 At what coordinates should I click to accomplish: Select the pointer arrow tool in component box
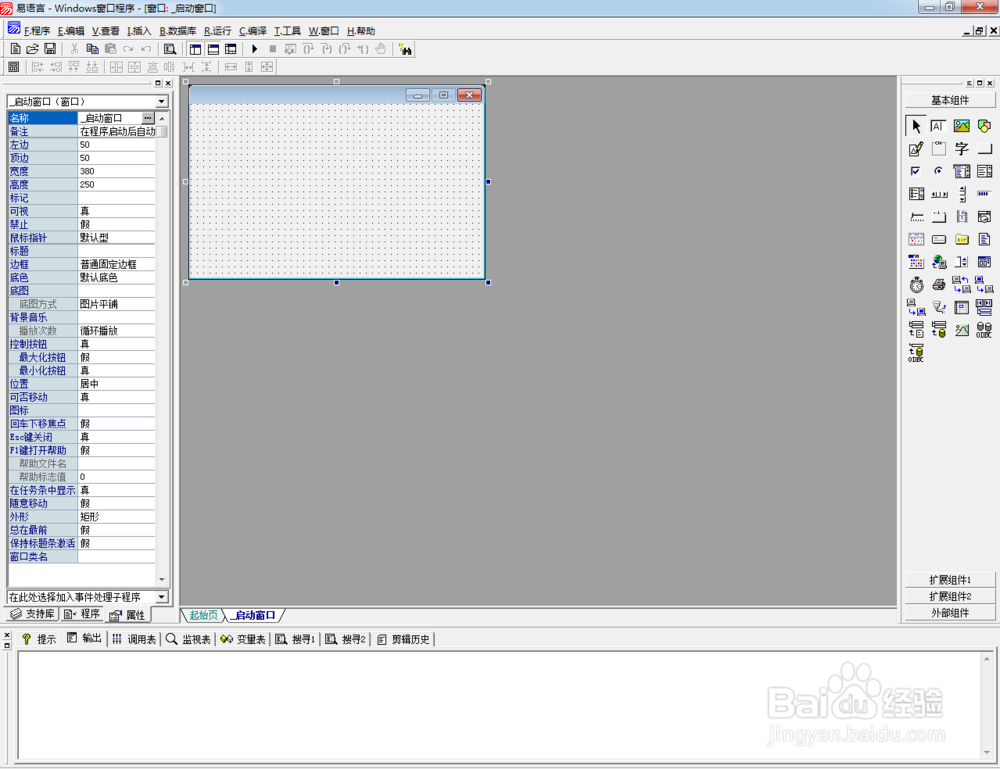[916, 126]
